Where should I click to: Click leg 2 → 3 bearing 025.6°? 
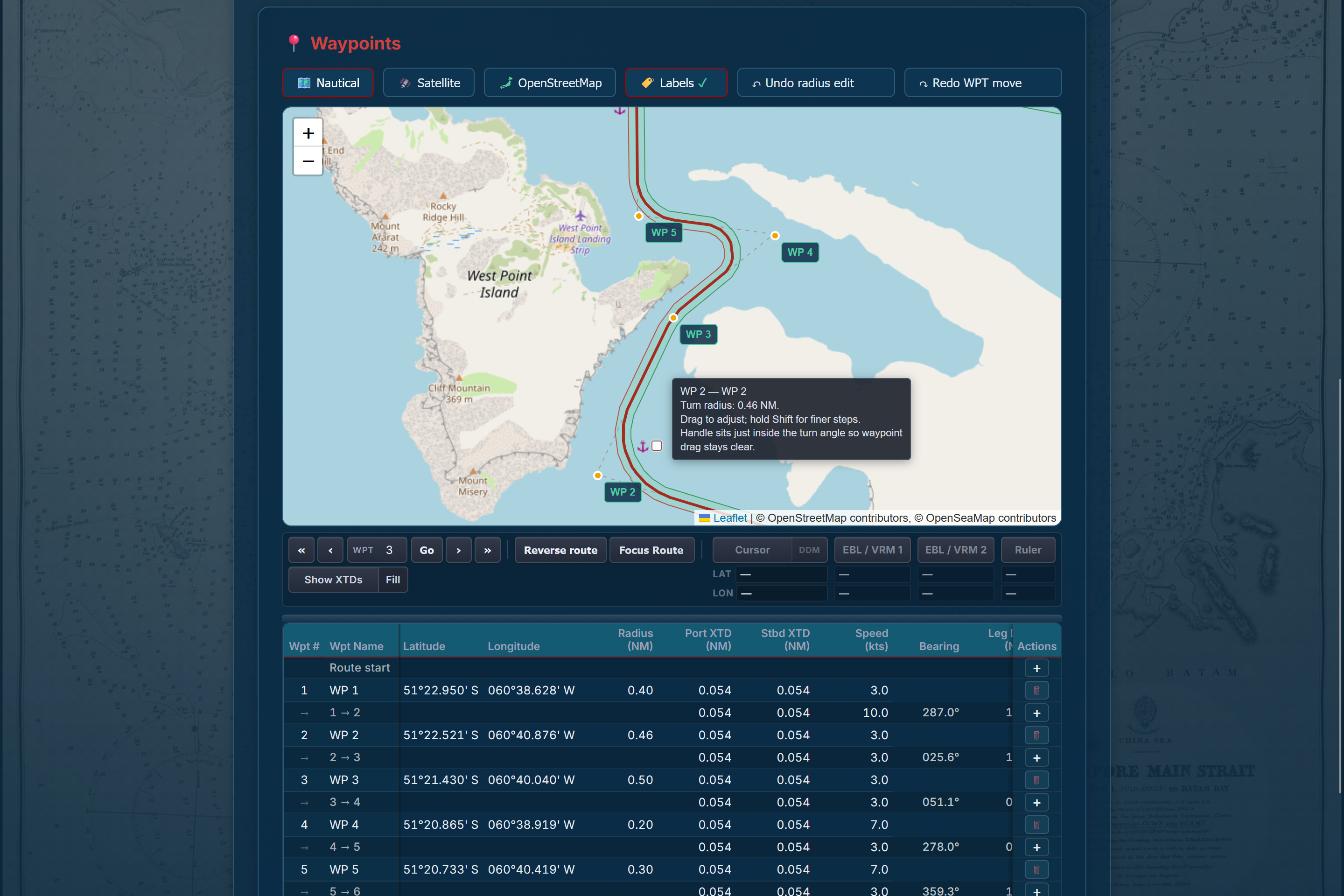[x=941, y=757]
